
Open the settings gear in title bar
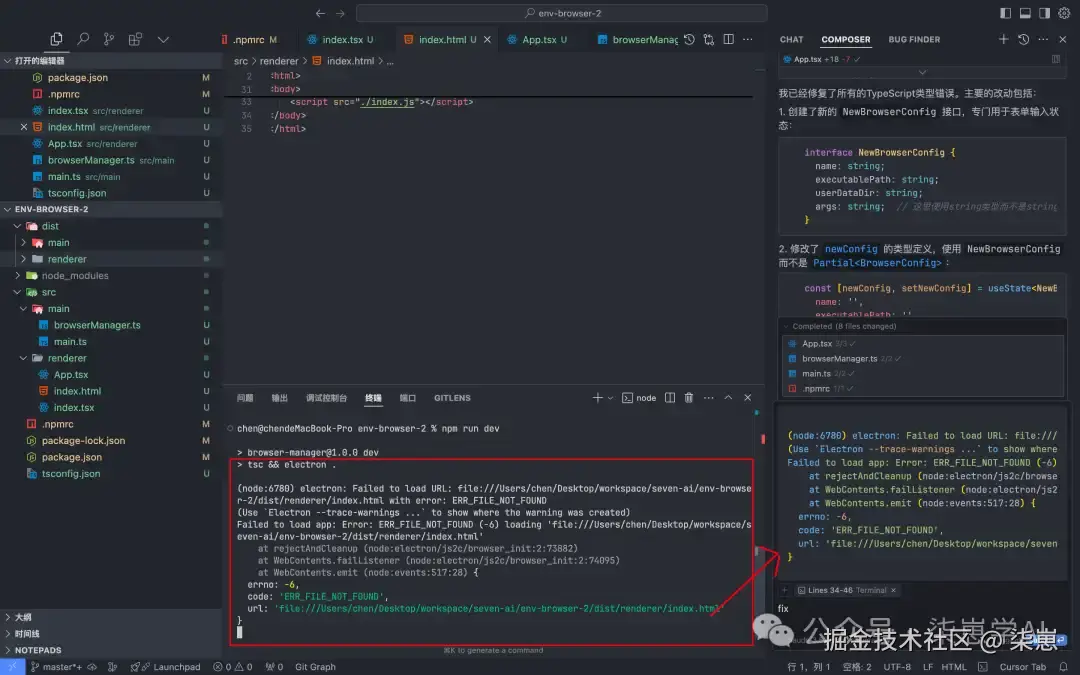point(1063,13)
